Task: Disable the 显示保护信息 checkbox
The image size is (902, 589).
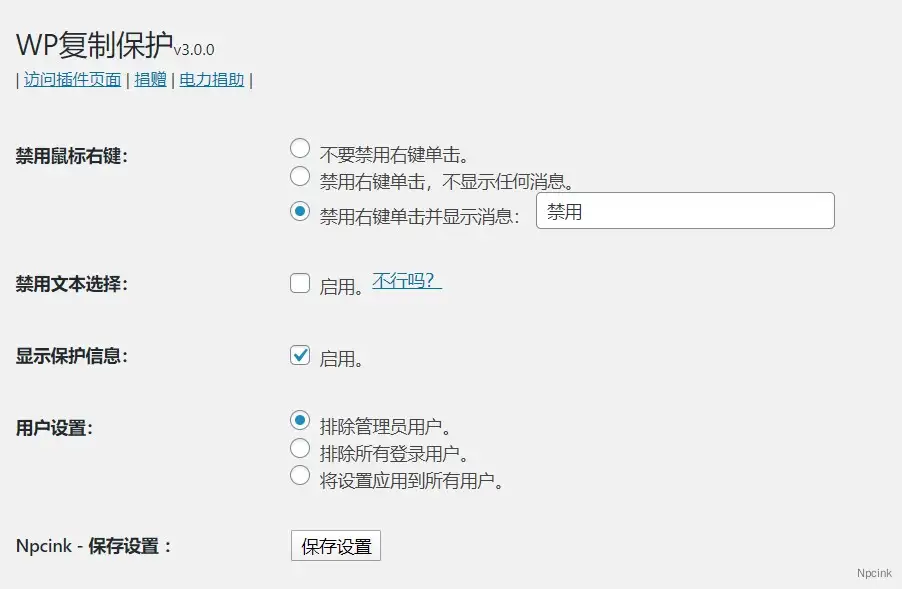Action: [299, 355]
